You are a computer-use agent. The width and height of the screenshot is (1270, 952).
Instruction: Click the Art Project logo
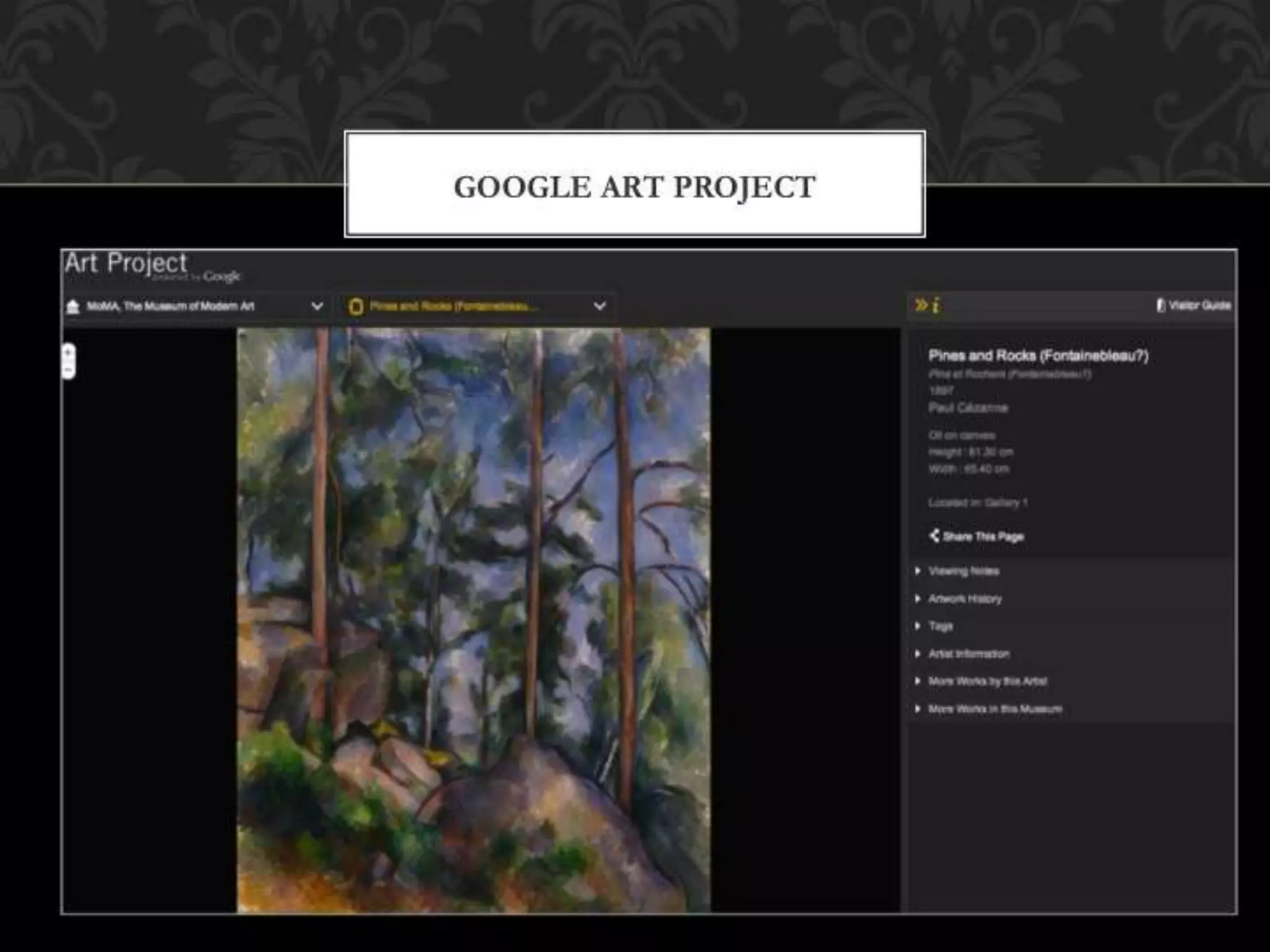click(152, 267)
